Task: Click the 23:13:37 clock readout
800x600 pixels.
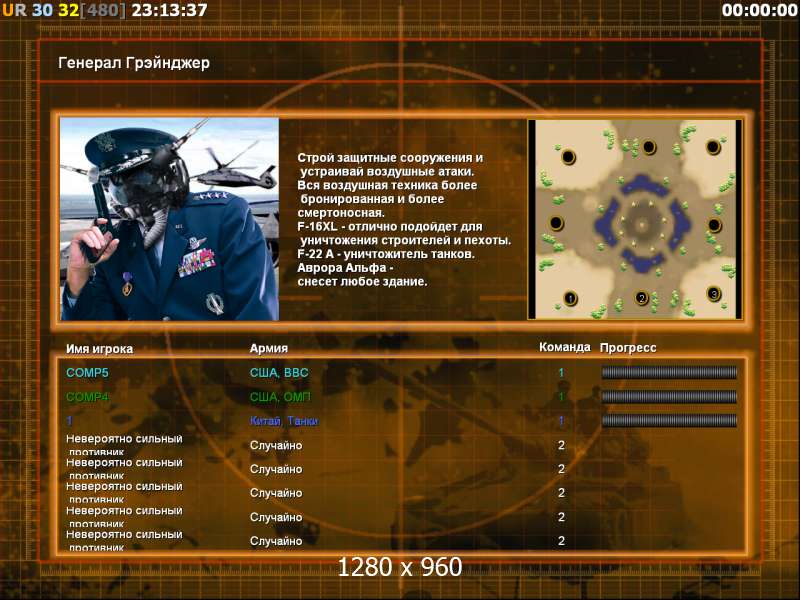Action: pos(169,10)
